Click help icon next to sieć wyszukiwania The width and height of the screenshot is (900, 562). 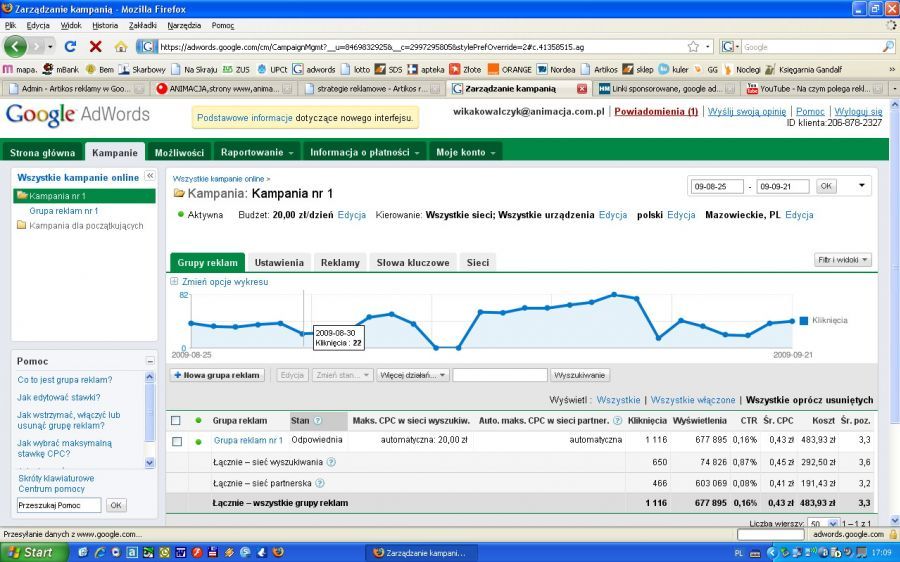331,462
